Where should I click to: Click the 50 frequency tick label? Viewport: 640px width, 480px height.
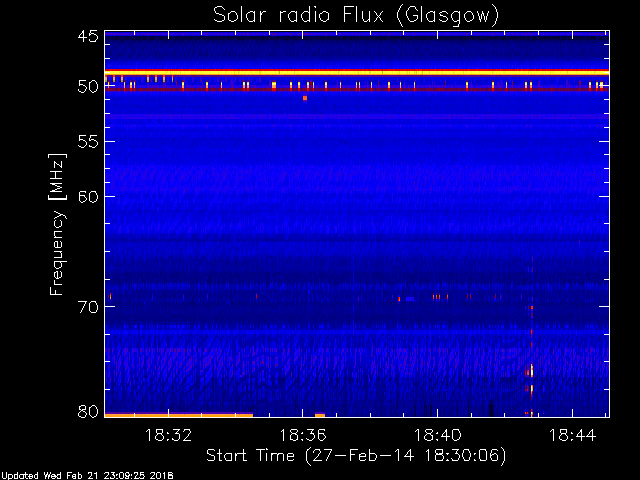[x=88, y=87]
